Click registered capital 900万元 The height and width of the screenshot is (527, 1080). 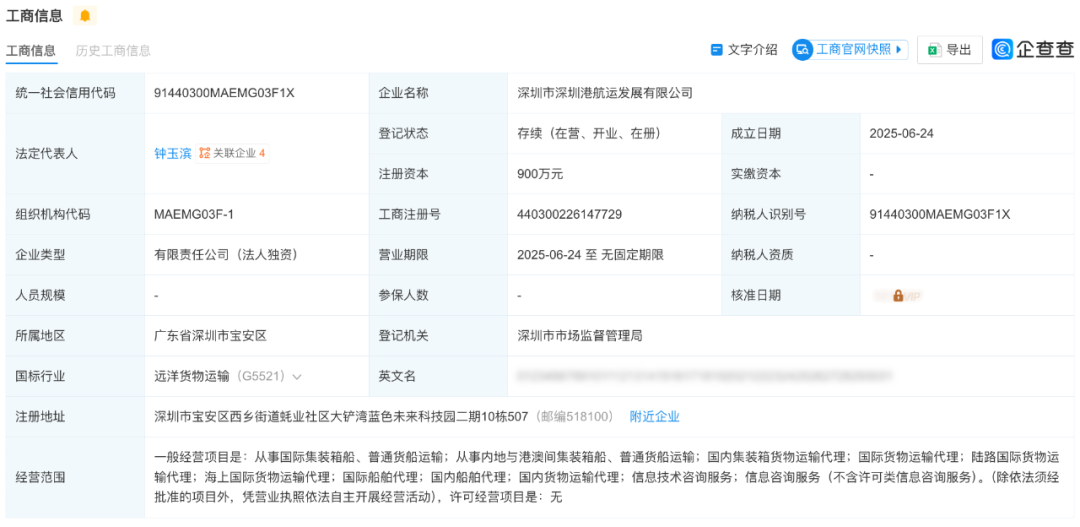coord(540,174)
